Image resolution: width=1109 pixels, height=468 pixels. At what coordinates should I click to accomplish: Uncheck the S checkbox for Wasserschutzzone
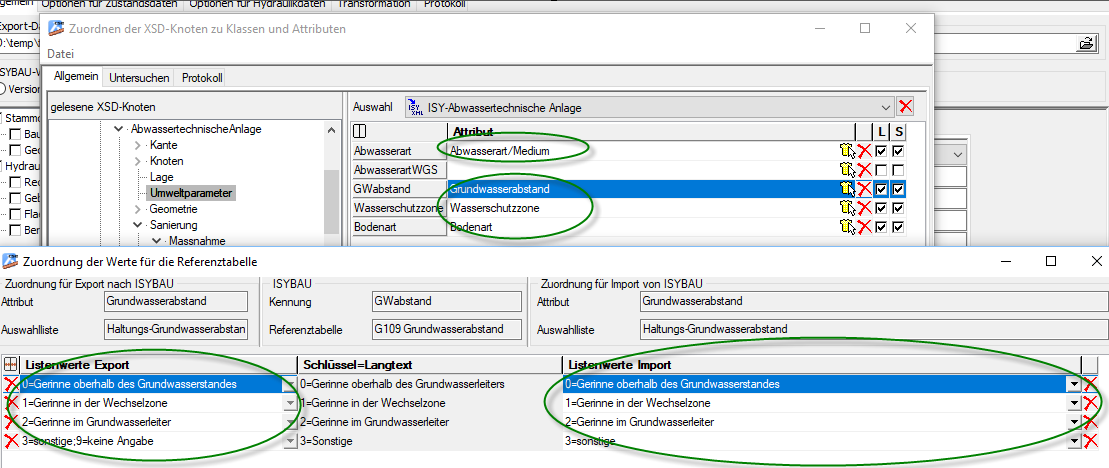(898, 208)
